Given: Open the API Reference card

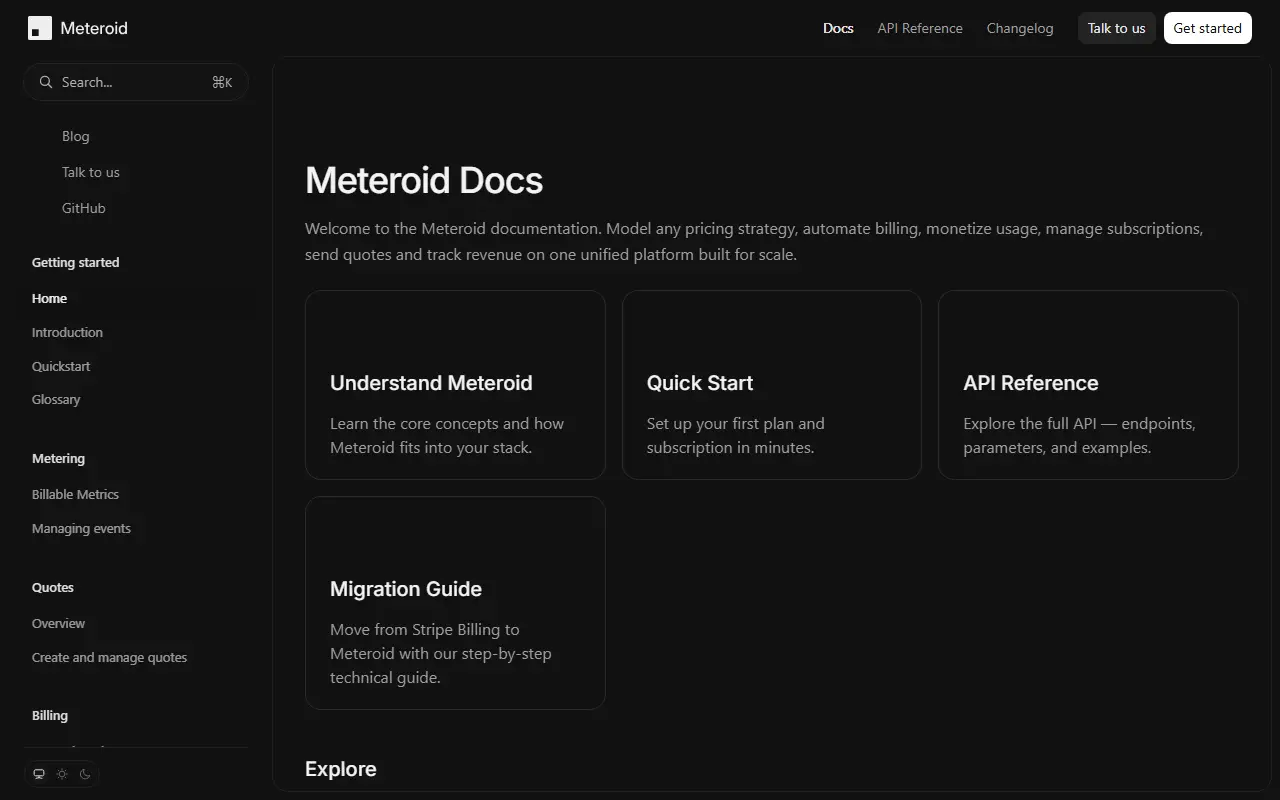Looking at the screenshot, I should point(1088,385).
